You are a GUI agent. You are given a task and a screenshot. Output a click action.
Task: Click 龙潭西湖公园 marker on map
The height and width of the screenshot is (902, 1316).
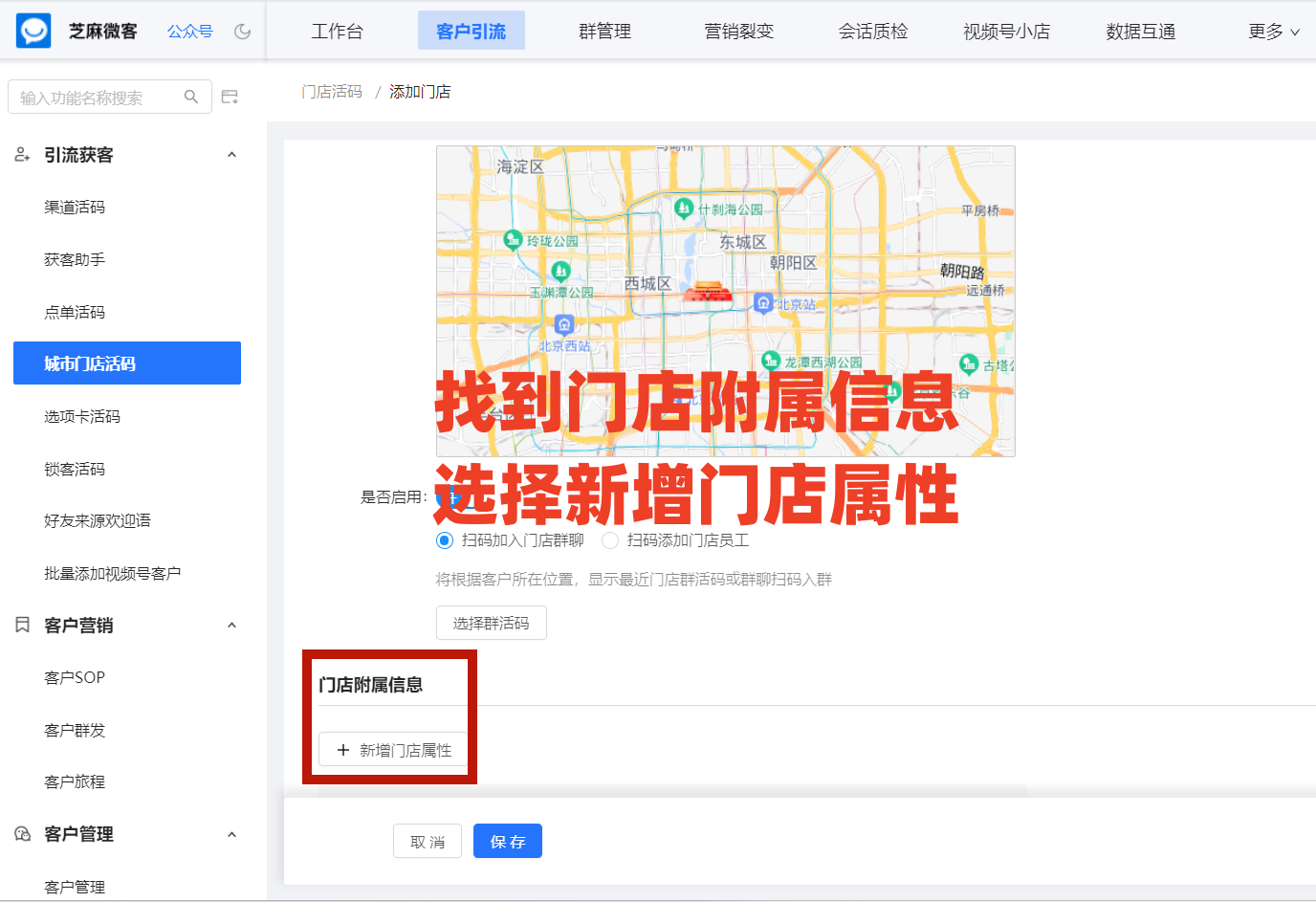click(772, 360)
